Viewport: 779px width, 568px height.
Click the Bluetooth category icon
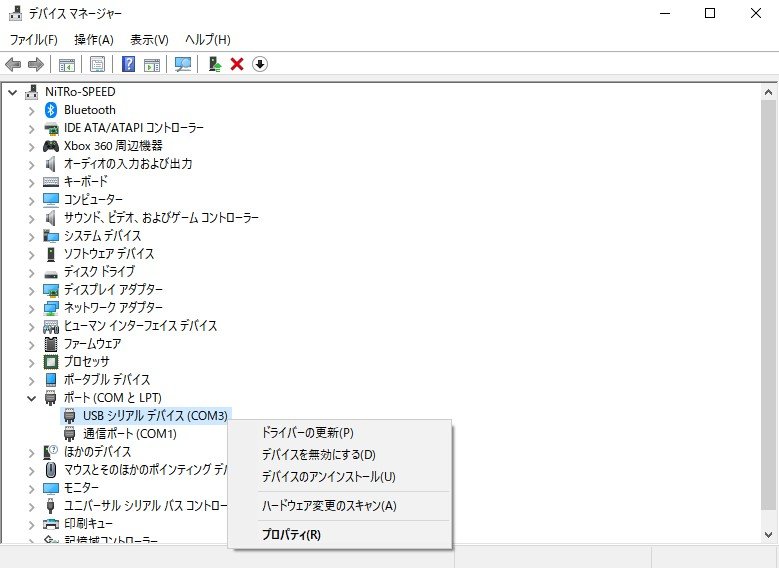coord(51,110)
